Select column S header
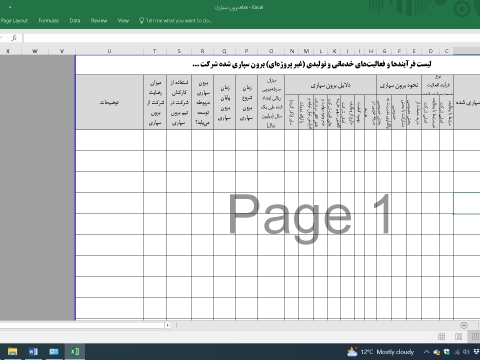The width and height of the screenshot is (480, 360). [179, 51]
